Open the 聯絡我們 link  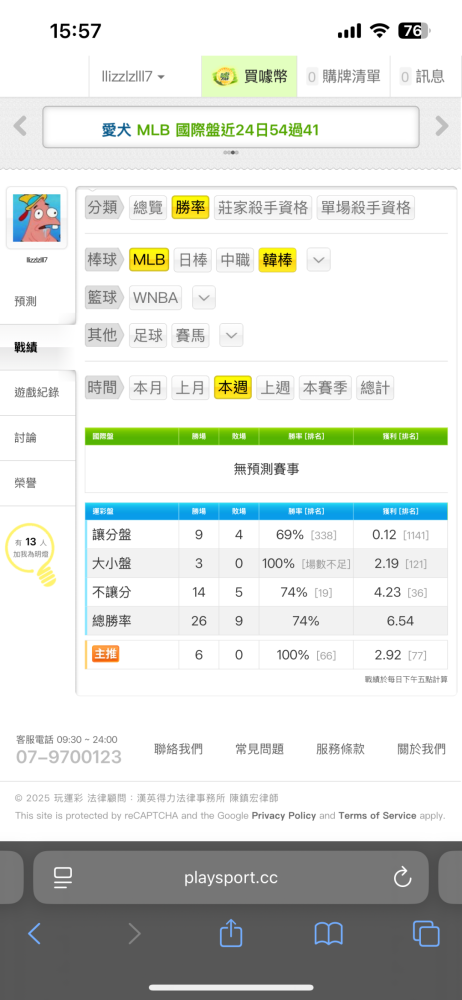pos(179,749)
